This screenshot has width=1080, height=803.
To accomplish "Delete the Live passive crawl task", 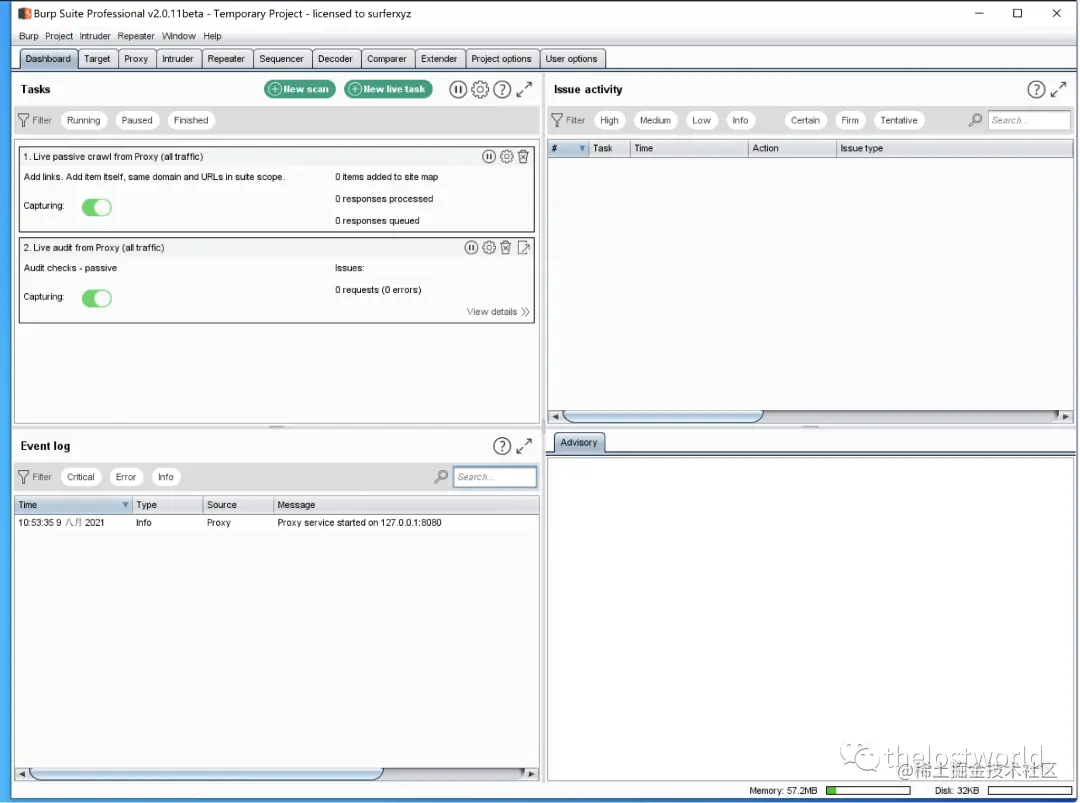I will [523, 156].
